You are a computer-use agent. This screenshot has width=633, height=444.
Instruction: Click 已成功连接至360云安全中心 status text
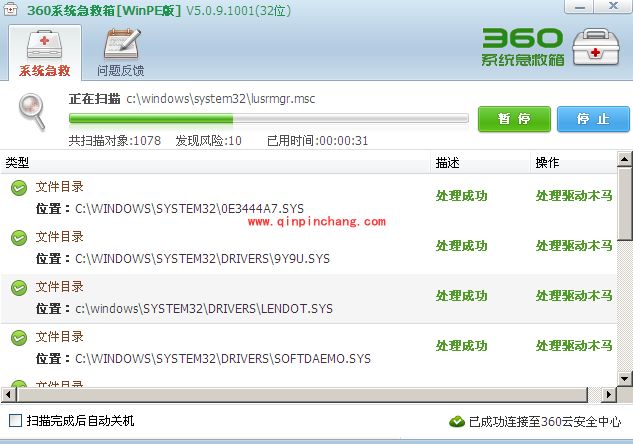pyautogui.click(x=545, y=422)
